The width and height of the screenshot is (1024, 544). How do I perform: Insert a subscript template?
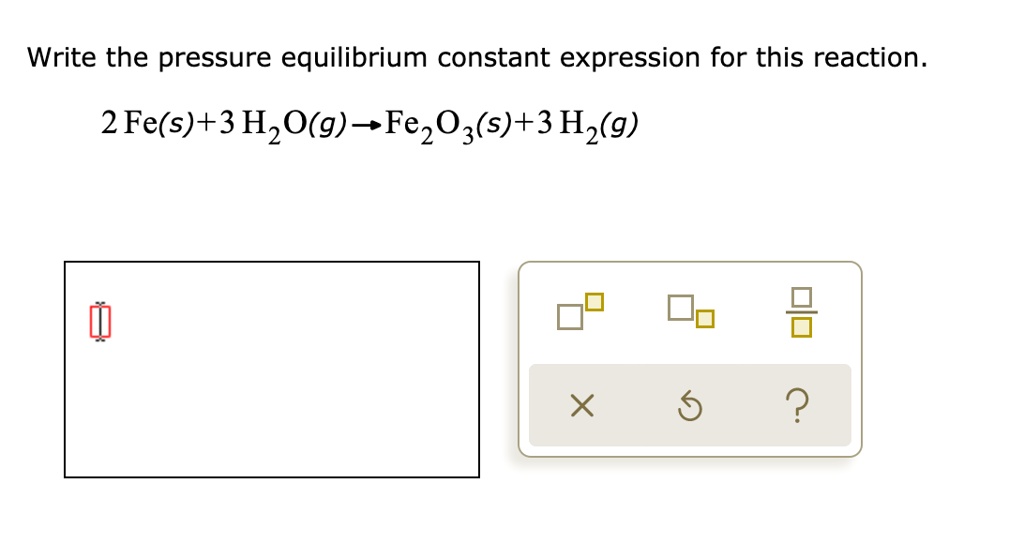tap(692, 311)
